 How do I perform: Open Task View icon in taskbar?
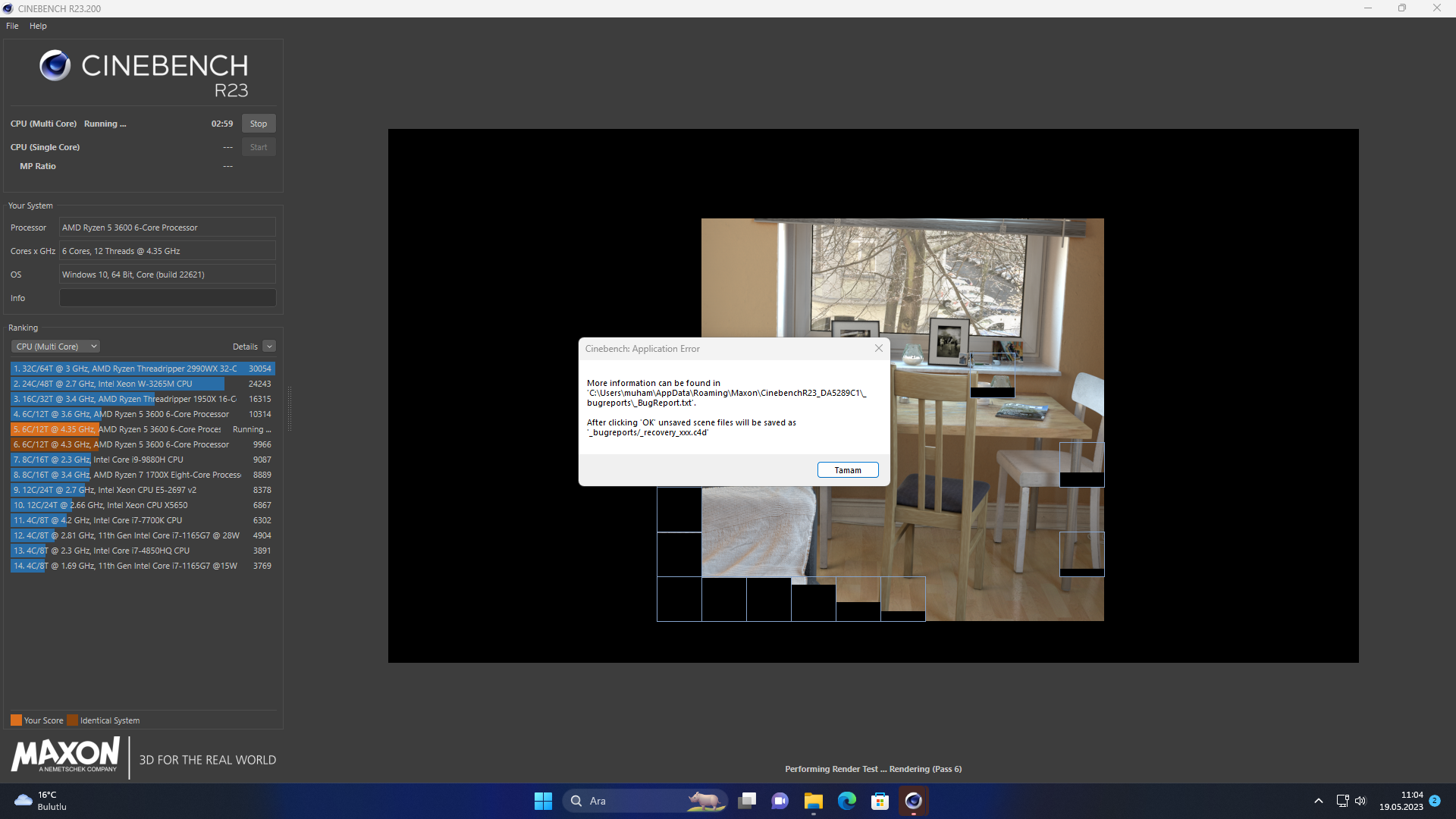click(x=747, y=801)
